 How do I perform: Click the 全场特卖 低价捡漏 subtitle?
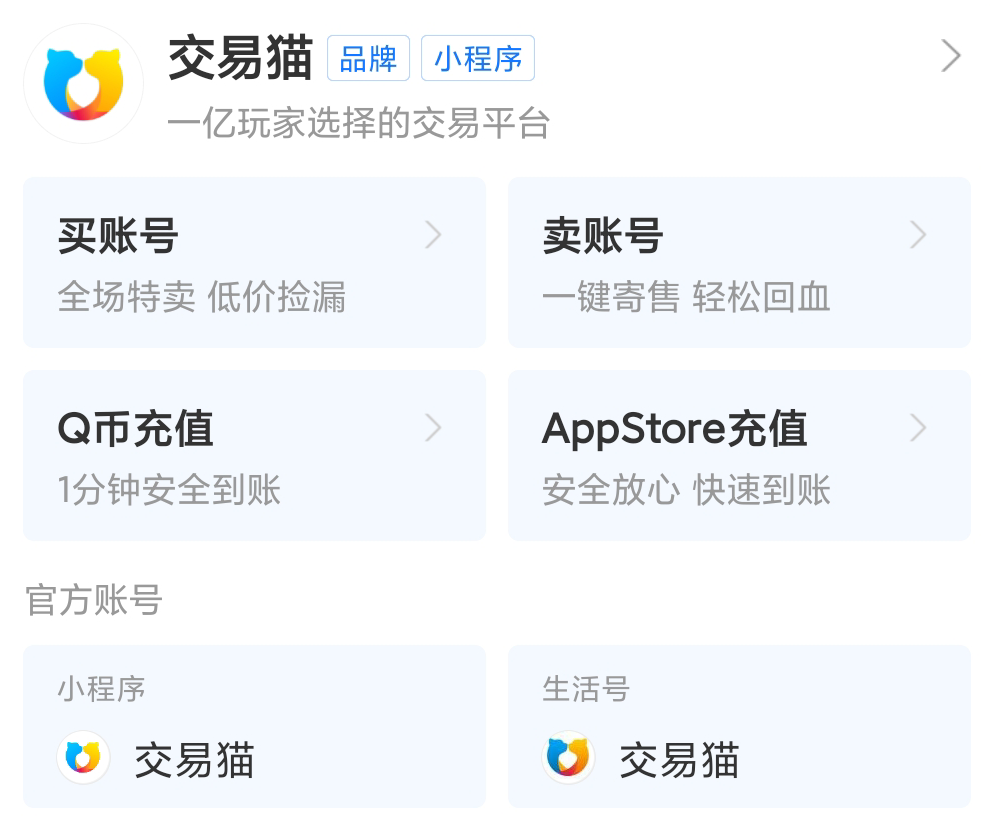point(201,297)
